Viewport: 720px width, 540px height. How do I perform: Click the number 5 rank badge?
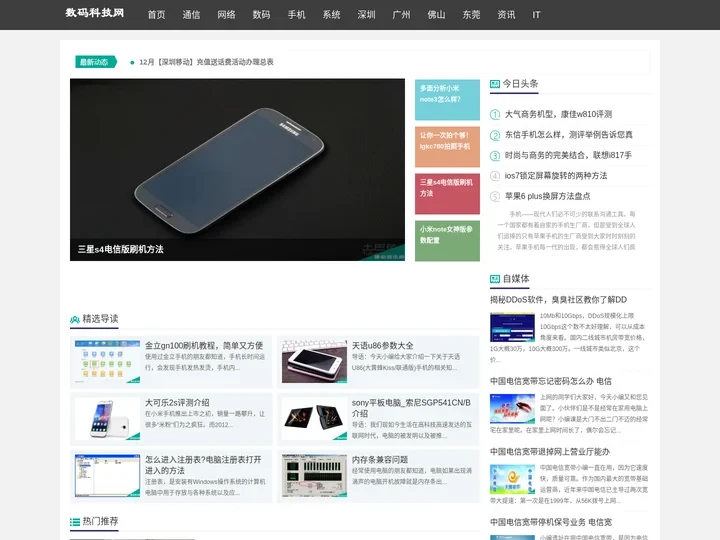(495, 197)
